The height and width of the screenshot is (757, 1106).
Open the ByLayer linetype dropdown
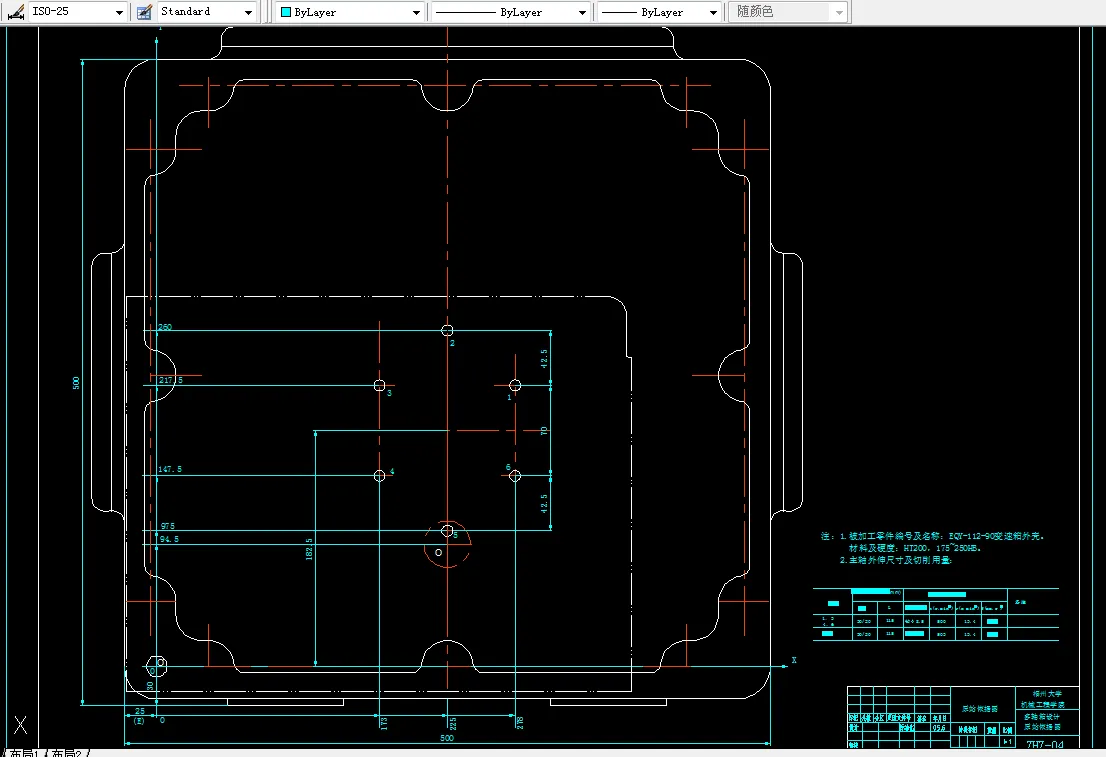point(582,13)
